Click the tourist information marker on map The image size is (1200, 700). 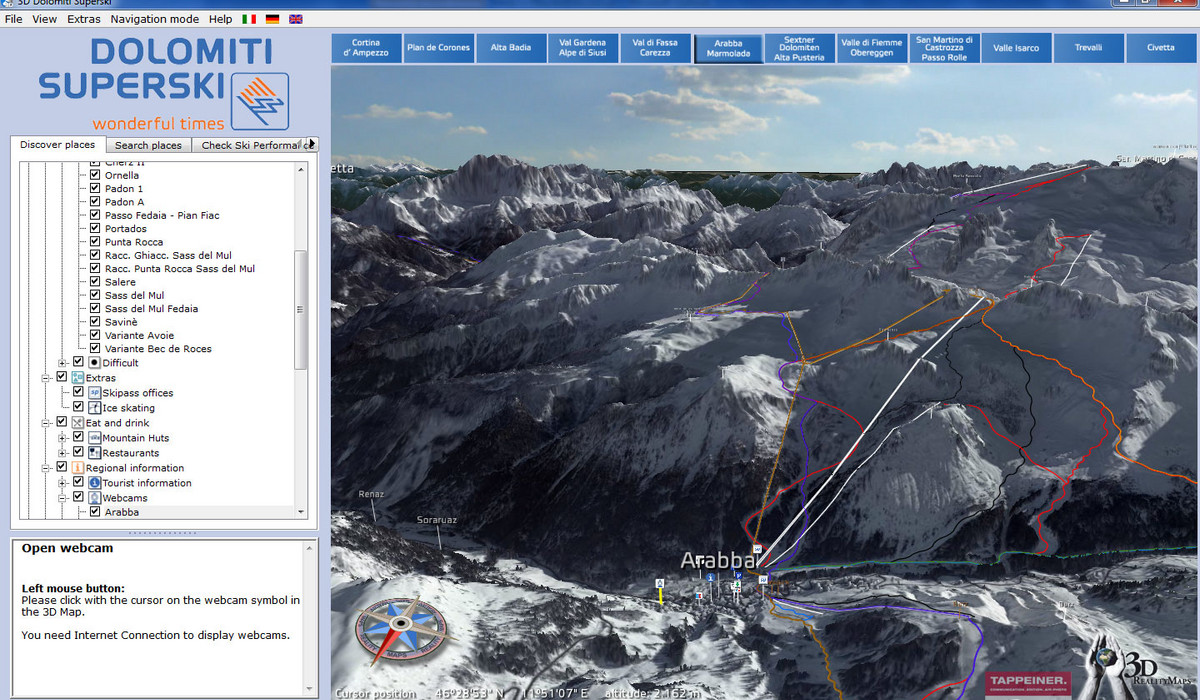(x=710, y=579)
